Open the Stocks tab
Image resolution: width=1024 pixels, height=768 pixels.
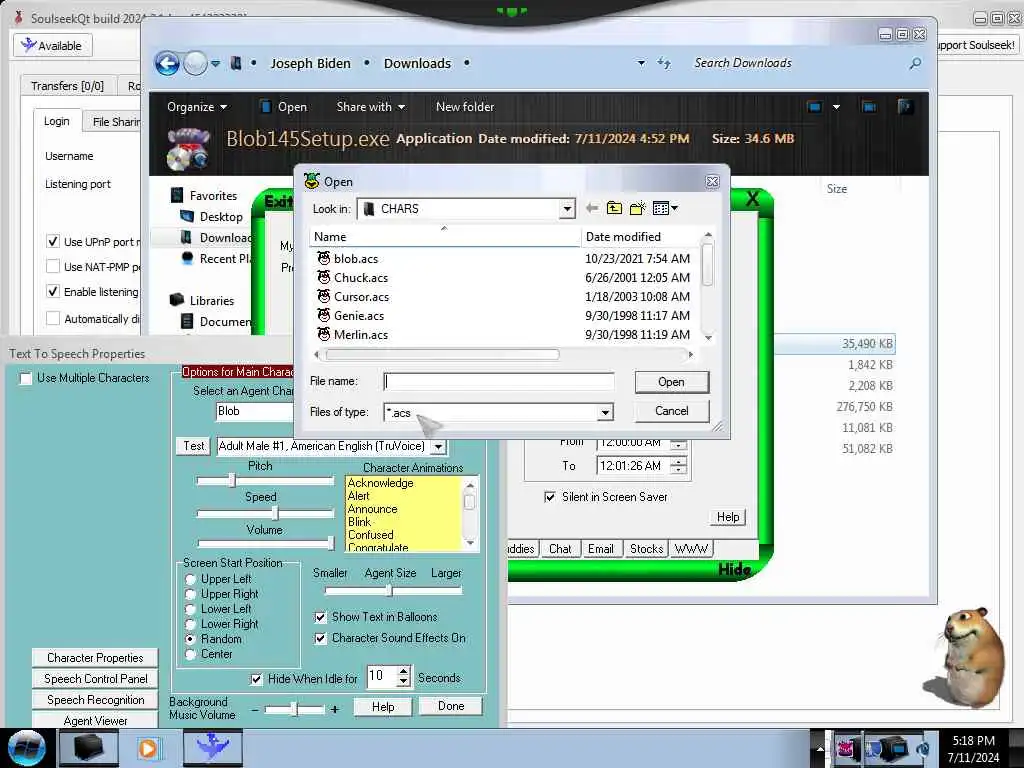(646, 549)
